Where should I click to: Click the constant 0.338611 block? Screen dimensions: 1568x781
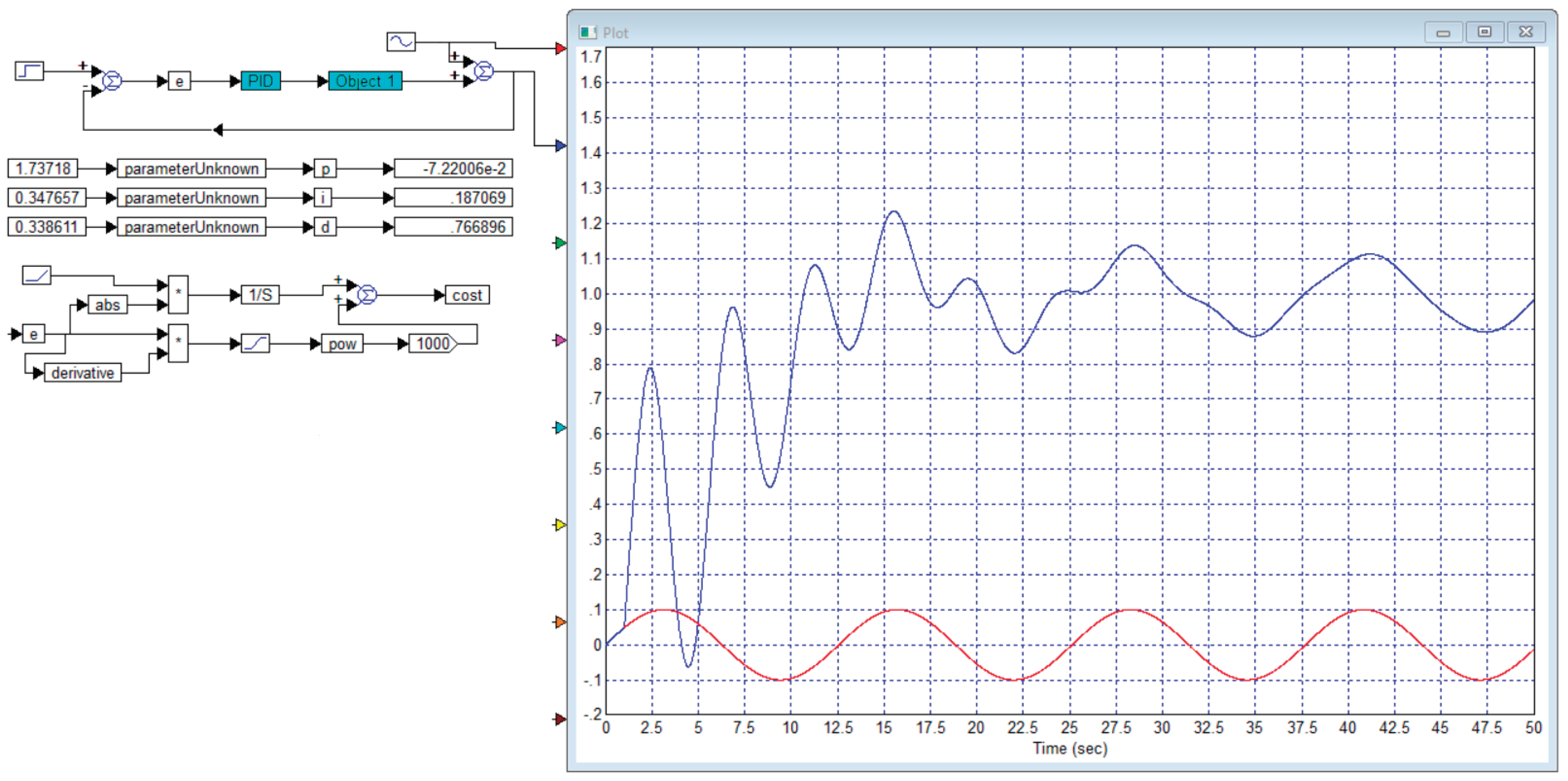coord(47,227)
